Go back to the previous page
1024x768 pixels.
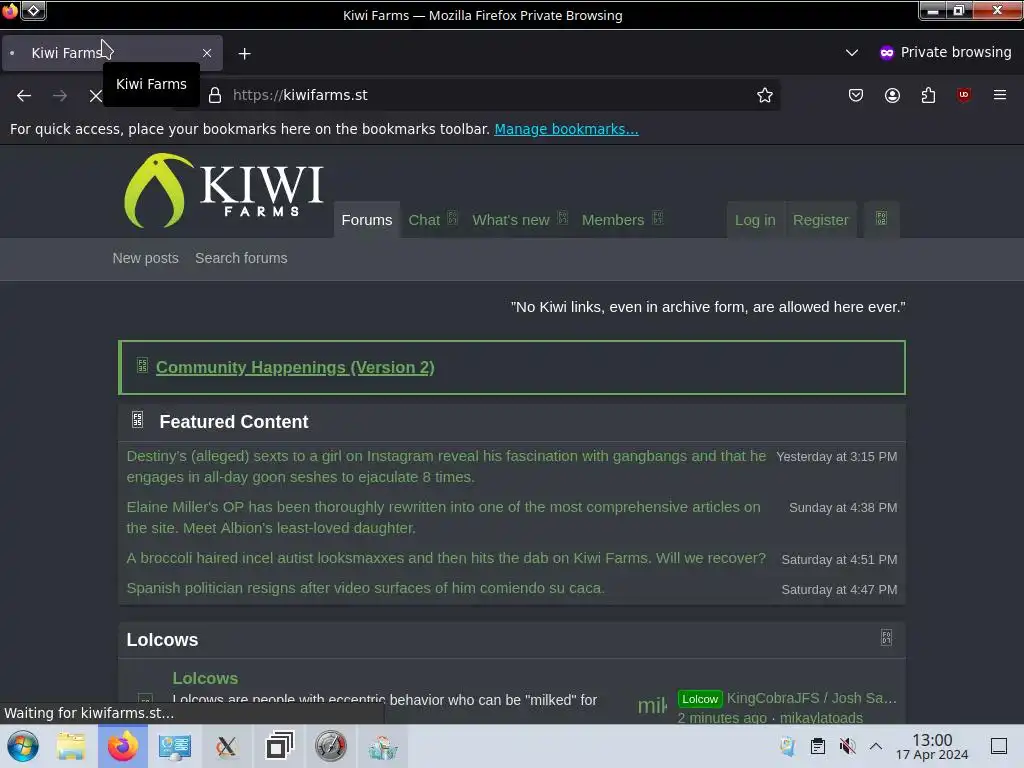click(24, 95)
